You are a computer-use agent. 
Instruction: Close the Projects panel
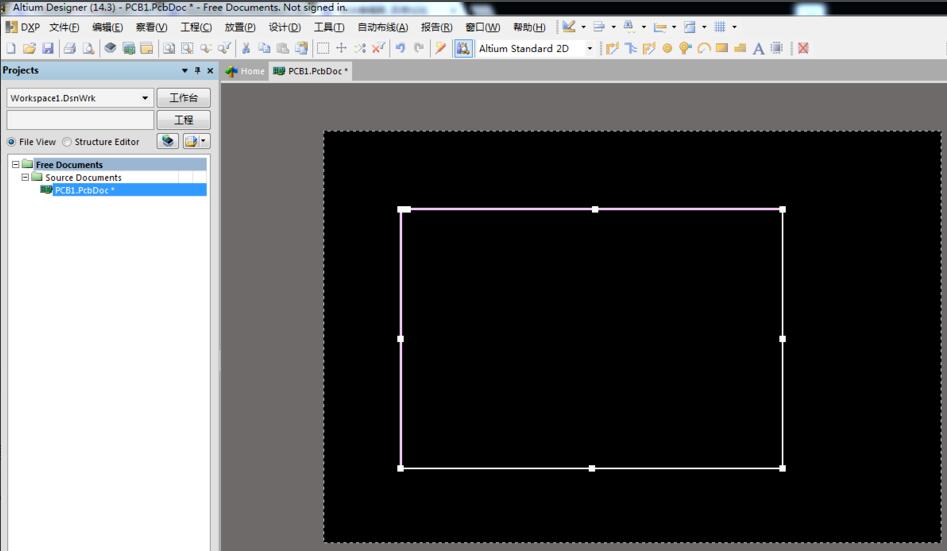[210, 71]
